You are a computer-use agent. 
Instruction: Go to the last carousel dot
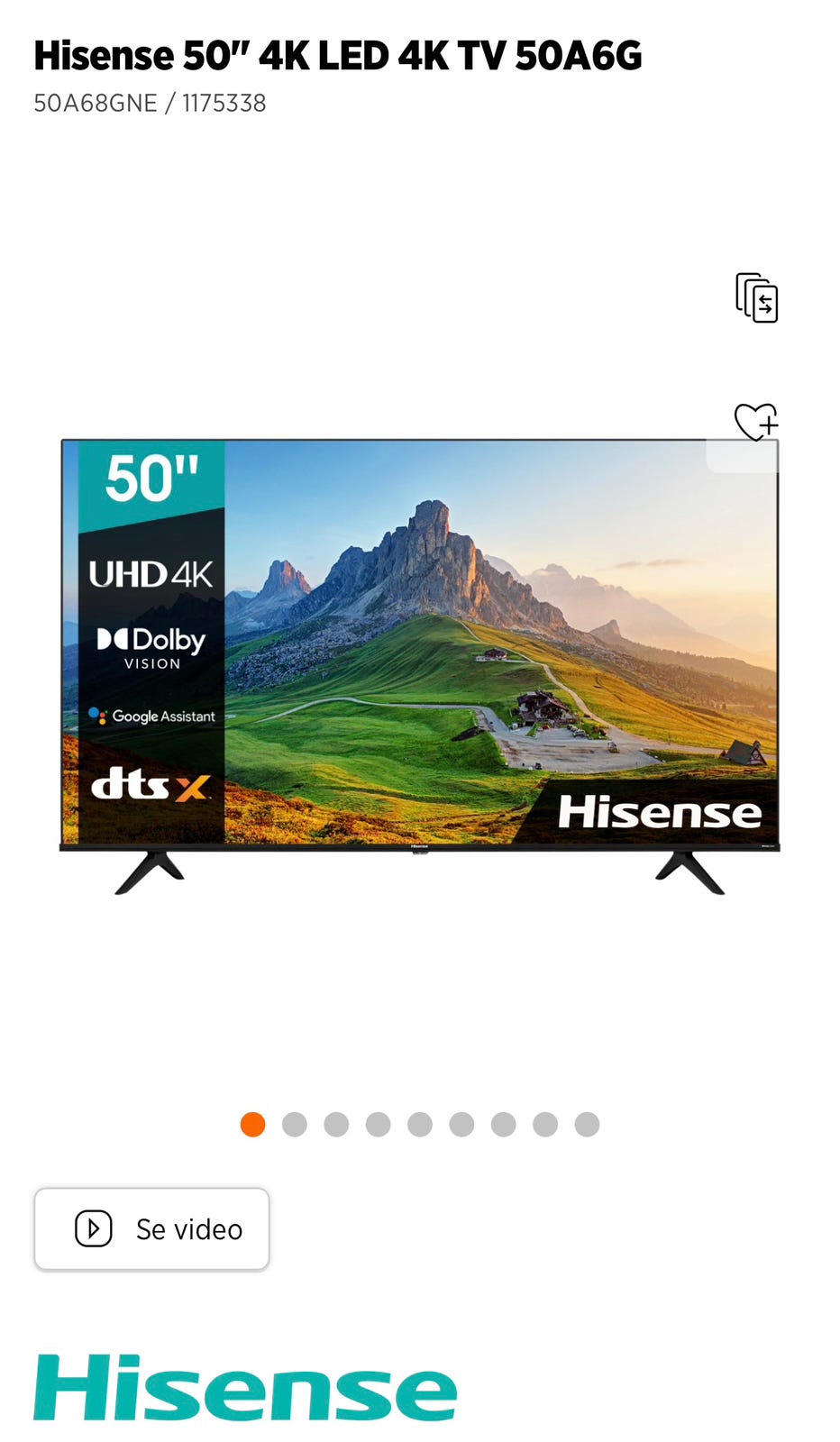point(587,1125)
